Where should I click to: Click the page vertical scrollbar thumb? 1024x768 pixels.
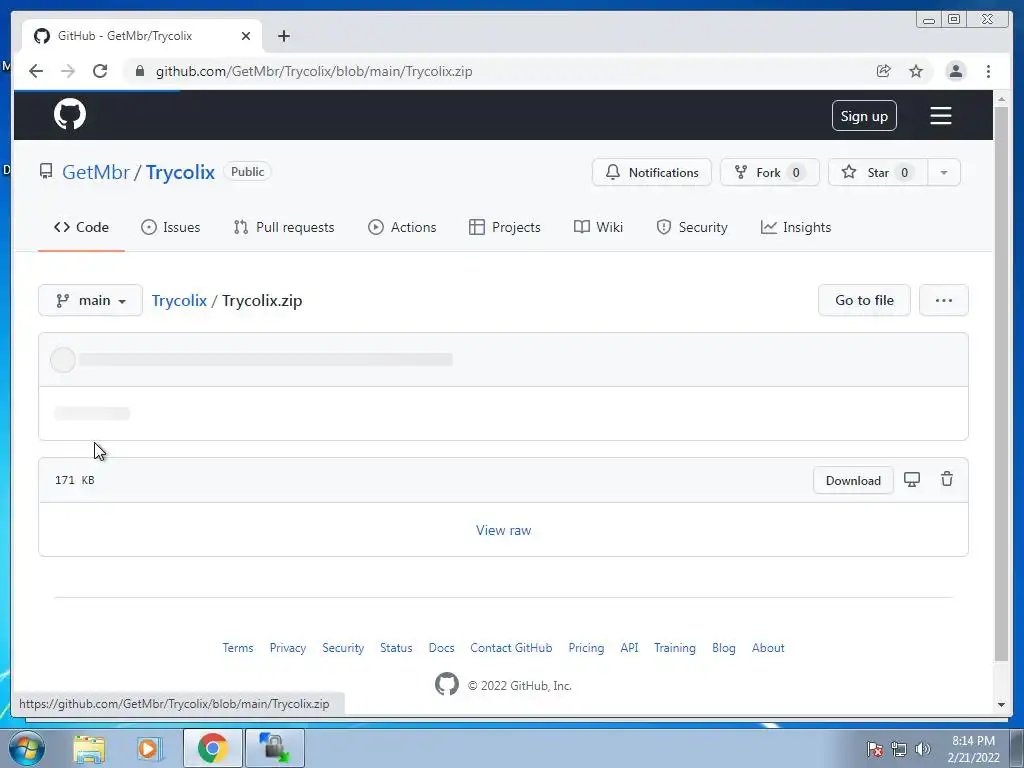pyautogui.click(x=1001, y=384)
